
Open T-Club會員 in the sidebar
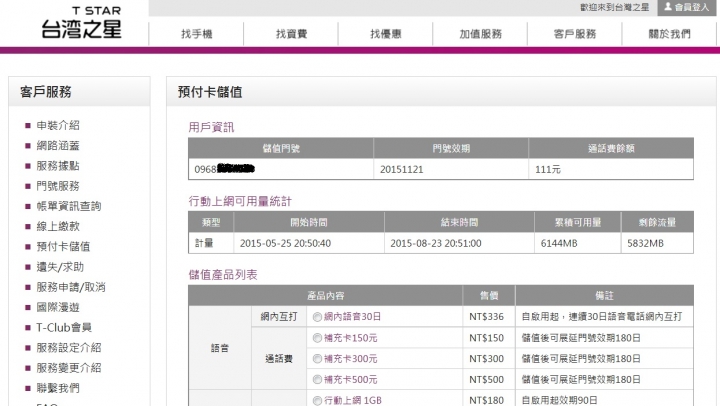64,327
